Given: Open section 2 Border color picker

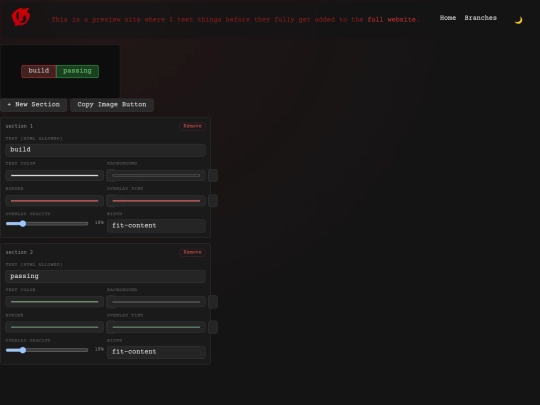Looking at the screenshot, I should click(x=54, y=327).
